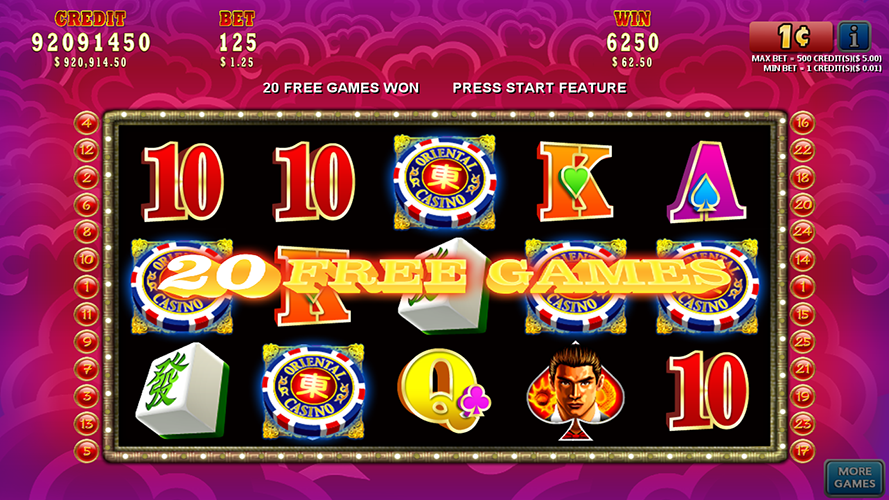Click the 20 FREE GAMES banner

click(444, 275)
